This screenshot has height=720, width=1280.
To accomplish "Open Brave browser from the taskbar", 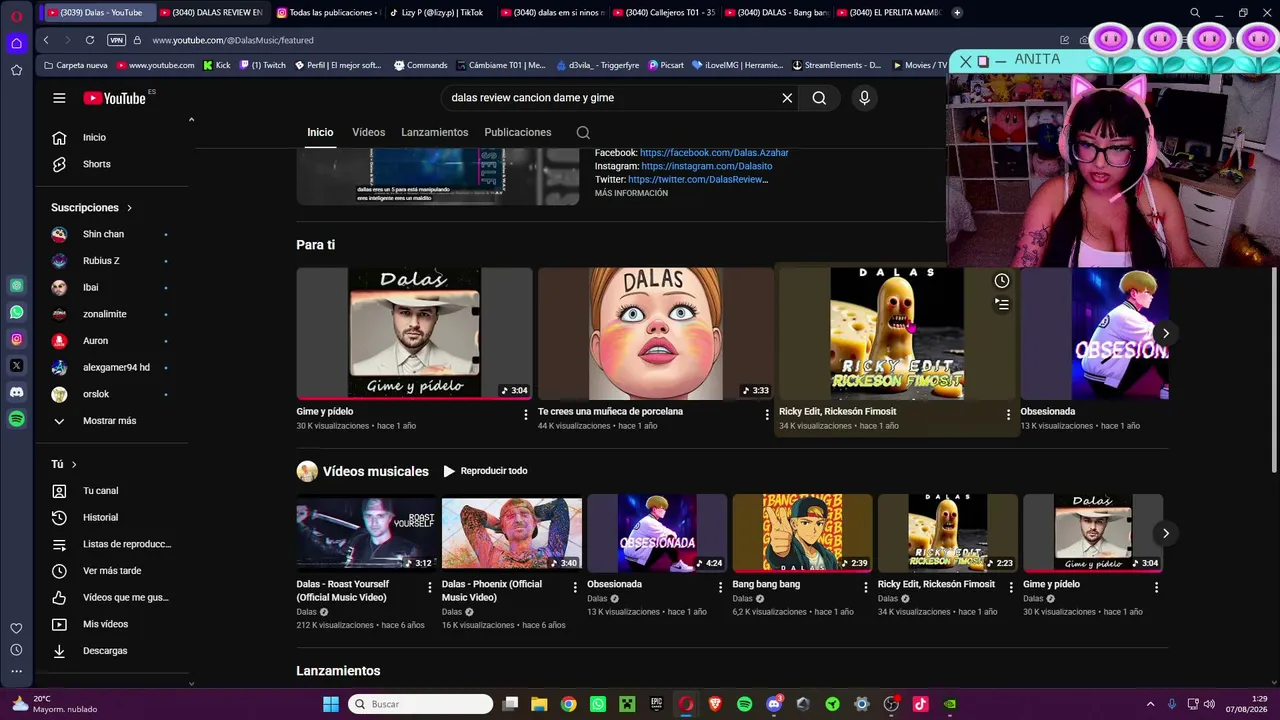I will (715, 704).
